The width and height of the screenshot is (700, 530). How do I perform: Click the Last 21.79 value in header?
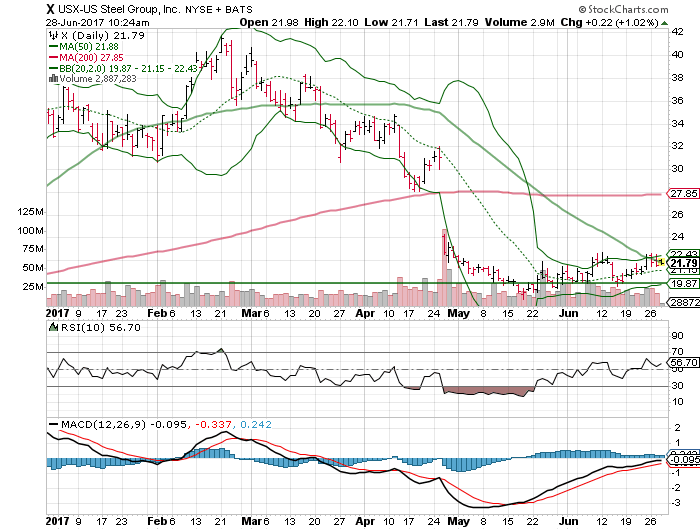(451, 22)
